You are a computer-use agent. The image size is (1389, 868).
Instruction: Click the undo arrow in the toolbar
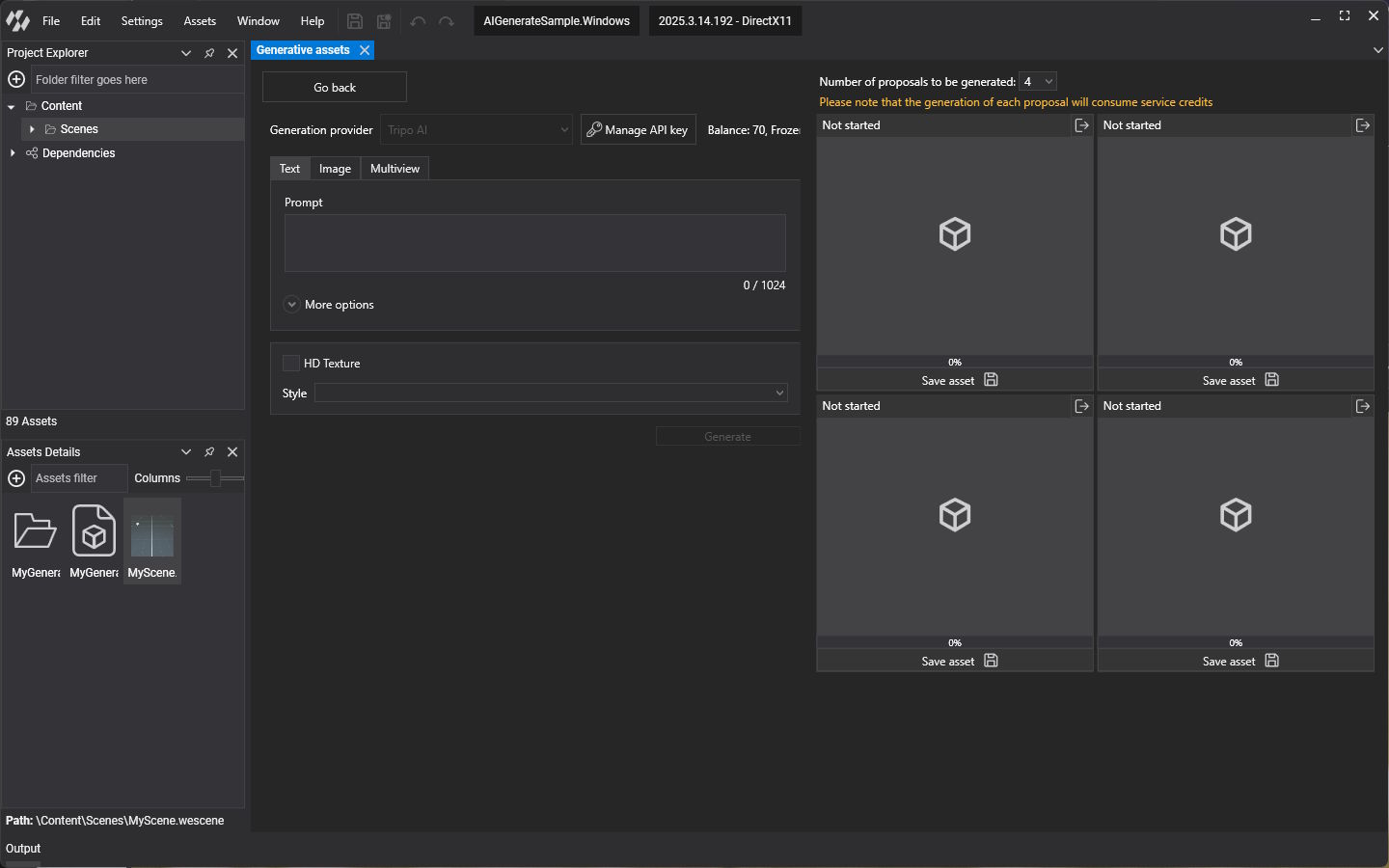pyautogui.click(x=418, y=21)
